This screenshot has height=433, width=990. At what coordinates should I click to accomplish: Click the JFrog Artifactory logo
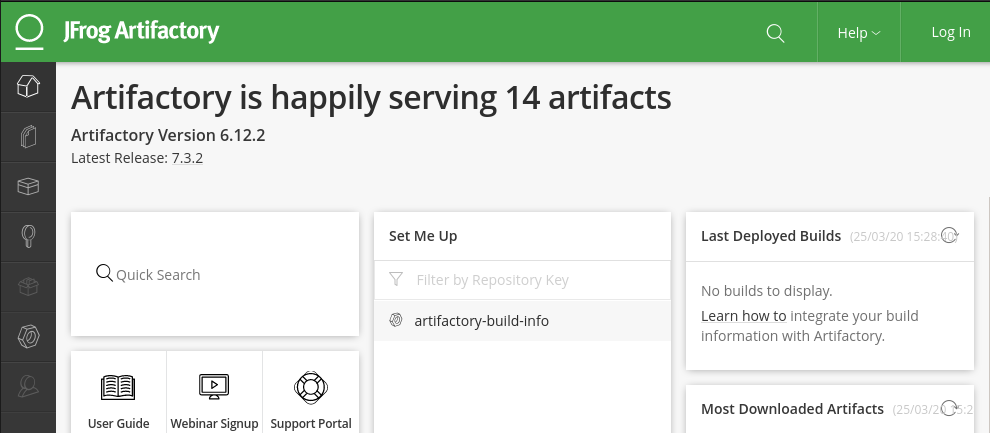tap(118, 32)
